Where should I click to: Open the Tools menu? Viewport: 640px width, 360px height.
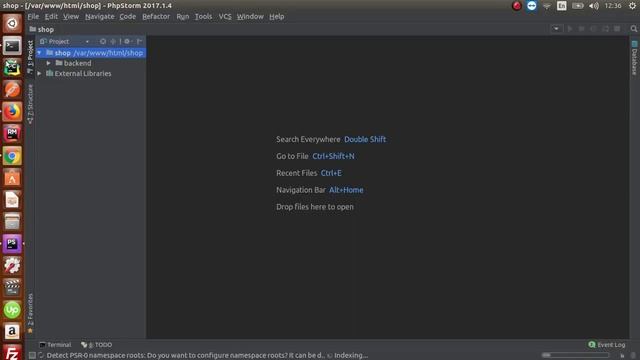pos(203,17)
